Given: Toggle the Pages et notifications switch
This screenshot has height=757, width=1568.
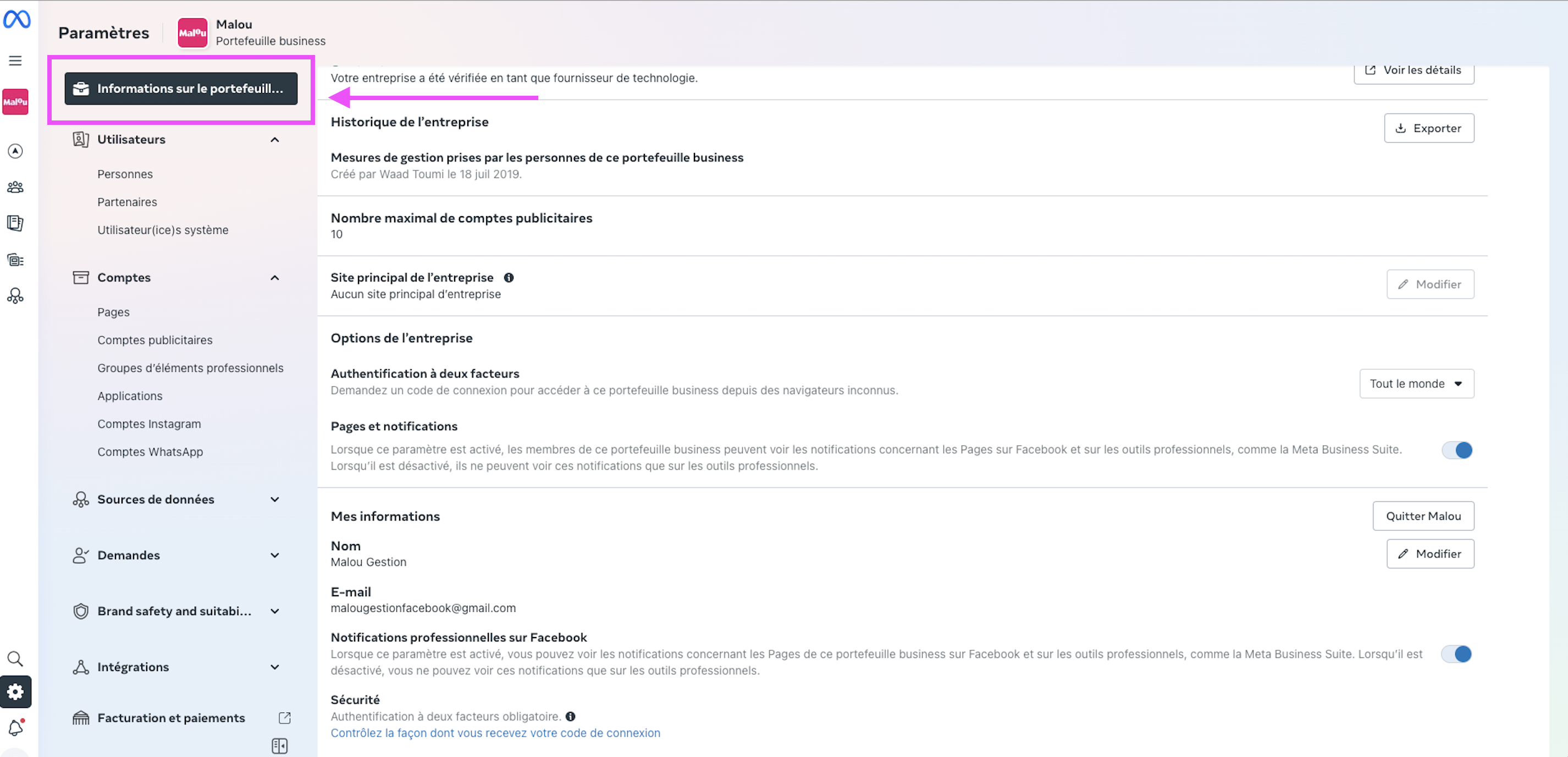Looking at the screenshot, I should coord(1457,449).
